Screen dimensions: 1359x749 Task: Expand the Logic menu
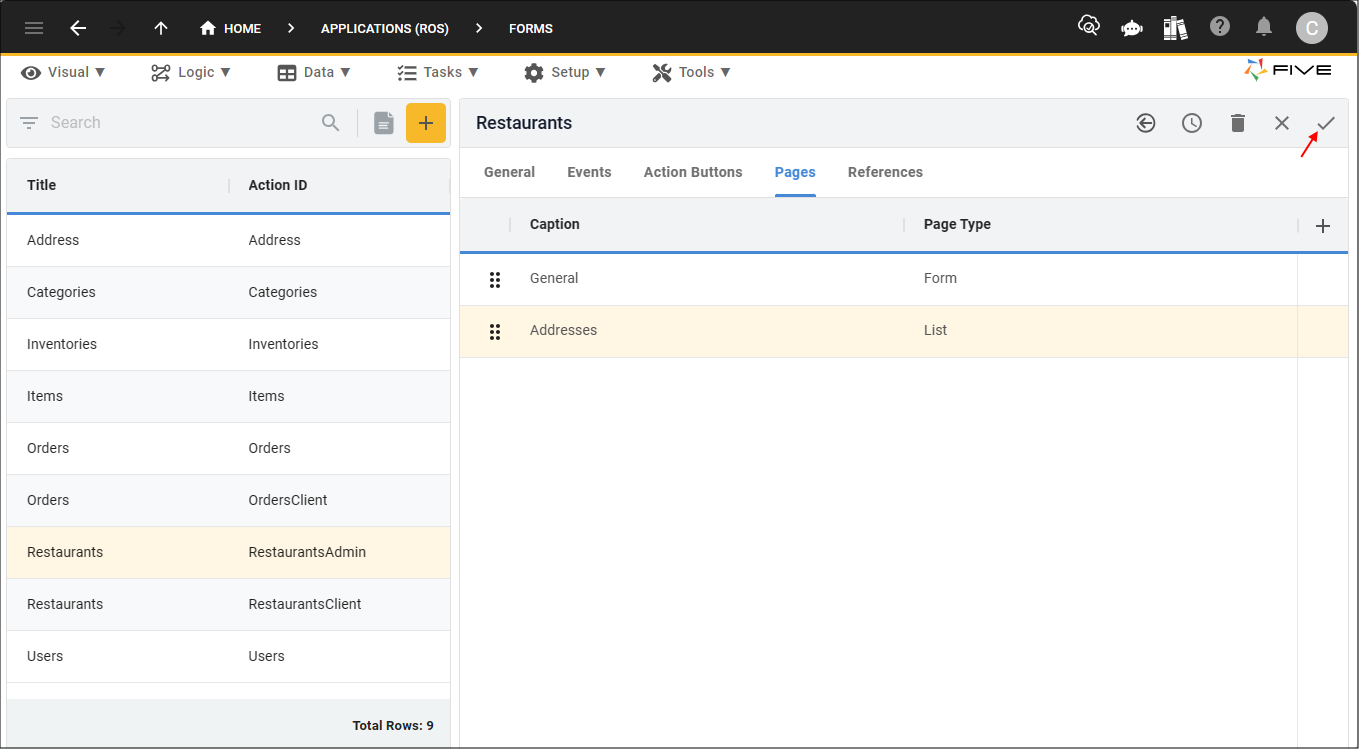tap(191, 72)
